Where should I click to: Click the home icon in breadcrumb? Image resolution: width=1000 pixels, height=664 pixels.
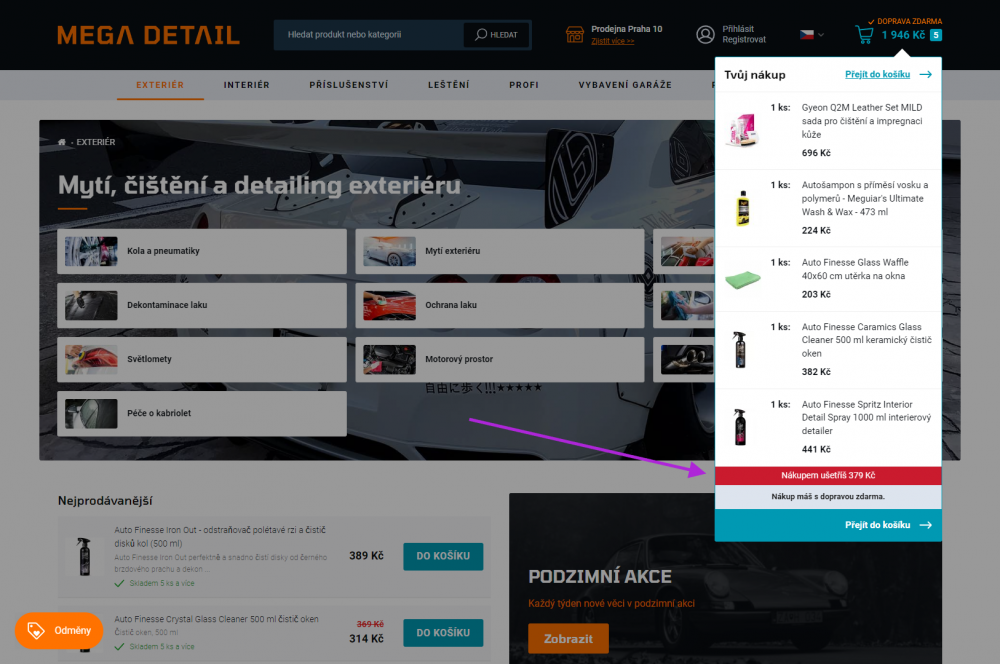pyautogui.click(x=62, y=142)
